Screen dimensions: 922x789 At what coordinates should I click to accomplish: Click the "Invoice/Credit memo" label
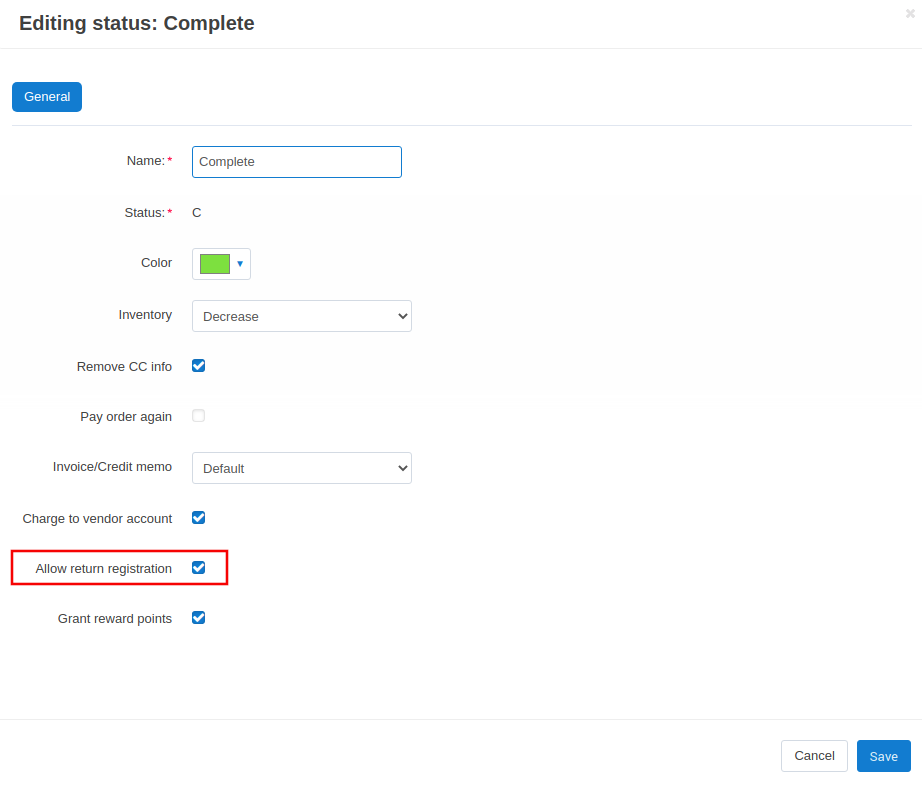pyautogui.click(x=112, y=467)
